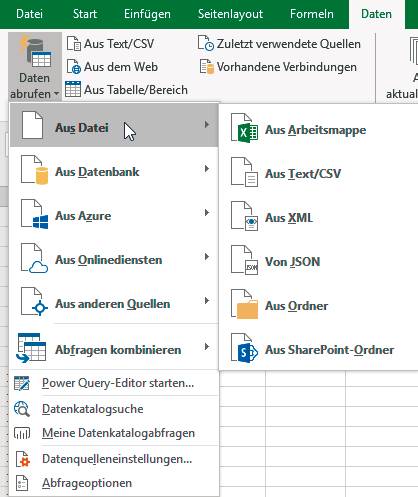Image resolution: width=418 pixels, height=497 pixels.
Task: Click Aus Tabelle/Bereich label in the ribbon
Action: [136, 90]
